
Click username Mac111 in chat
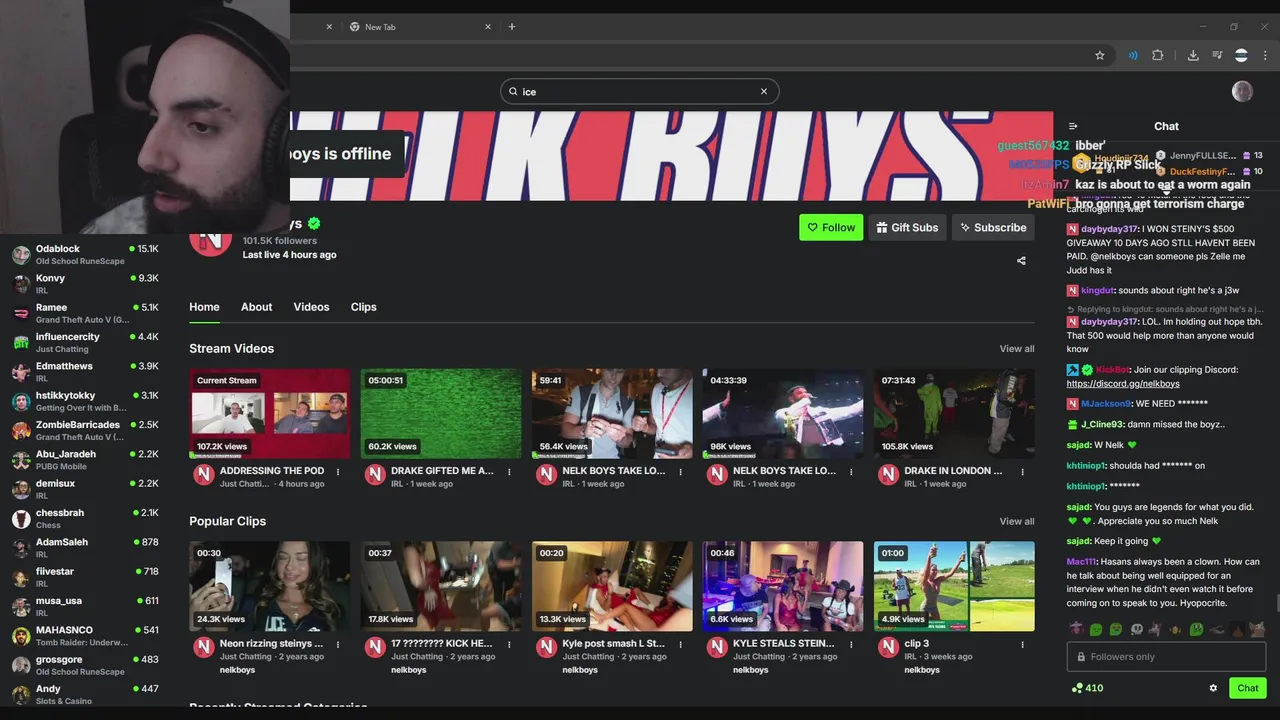pos(1081,562)
